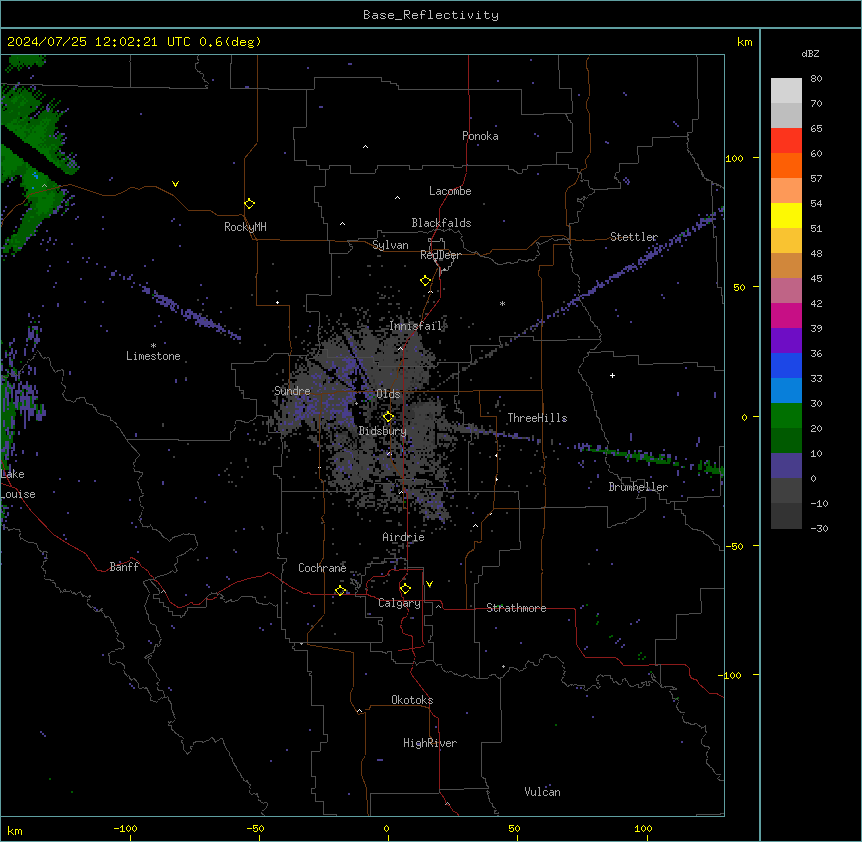Click the ThreeHills label

coord(537,418)
